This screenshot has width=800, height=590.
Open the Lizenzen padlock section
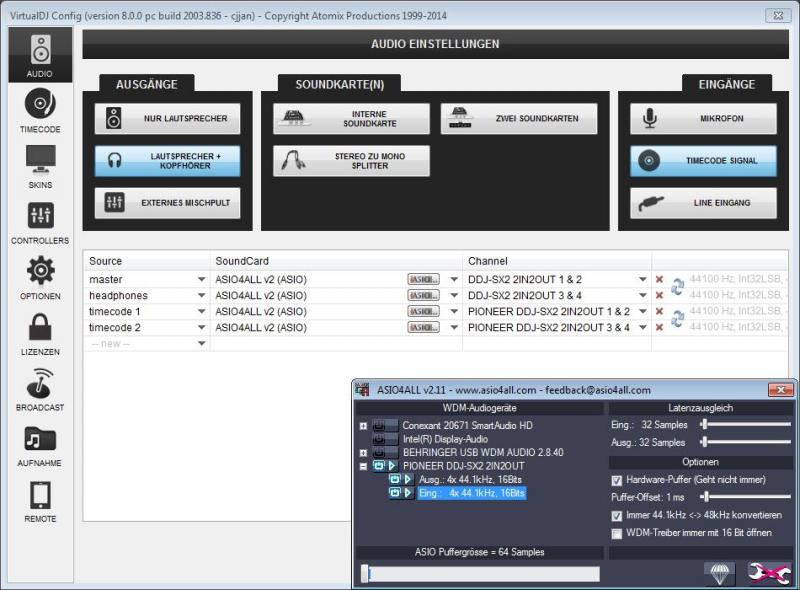pos(40,333)
